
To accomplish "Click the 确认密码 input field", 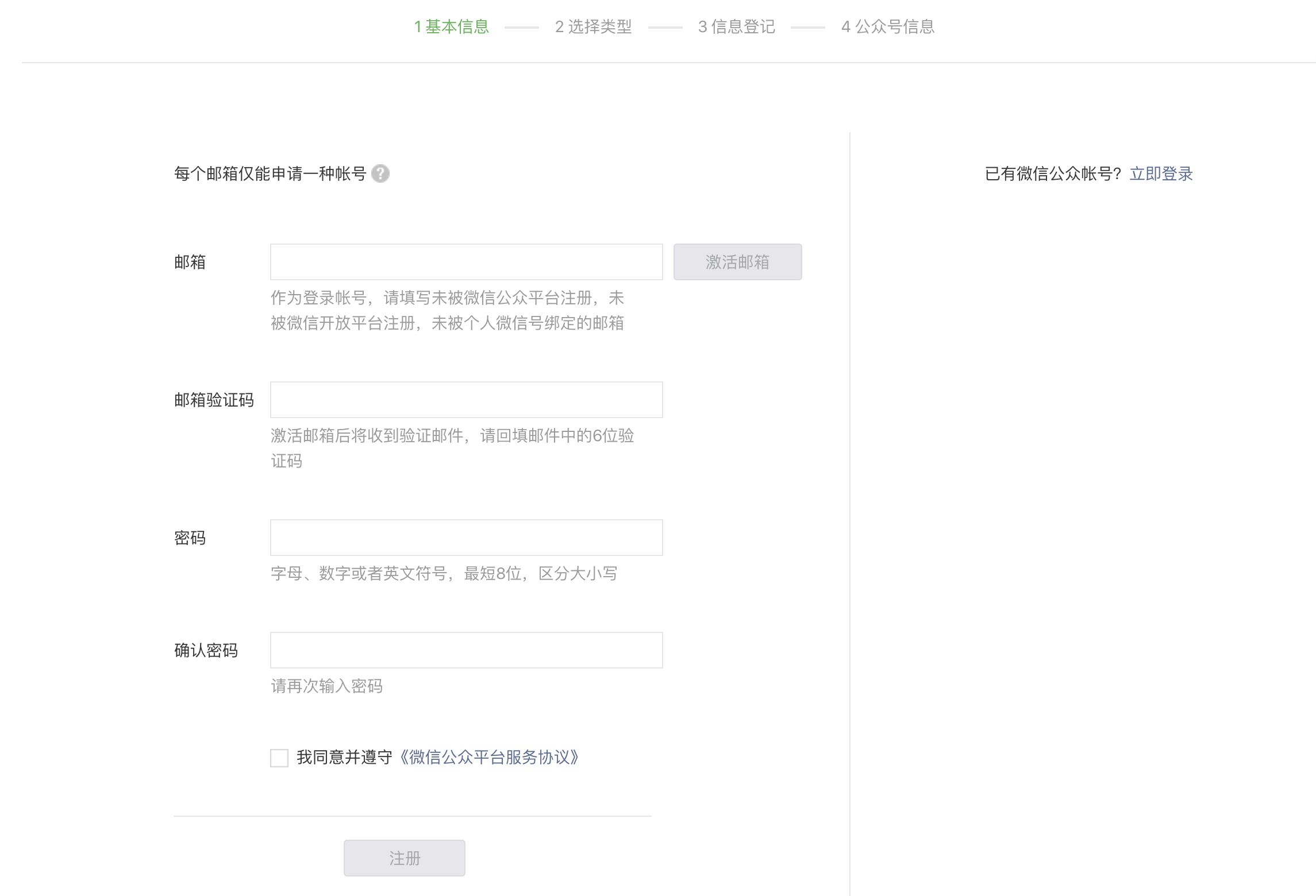I will [x=466, y=650].
